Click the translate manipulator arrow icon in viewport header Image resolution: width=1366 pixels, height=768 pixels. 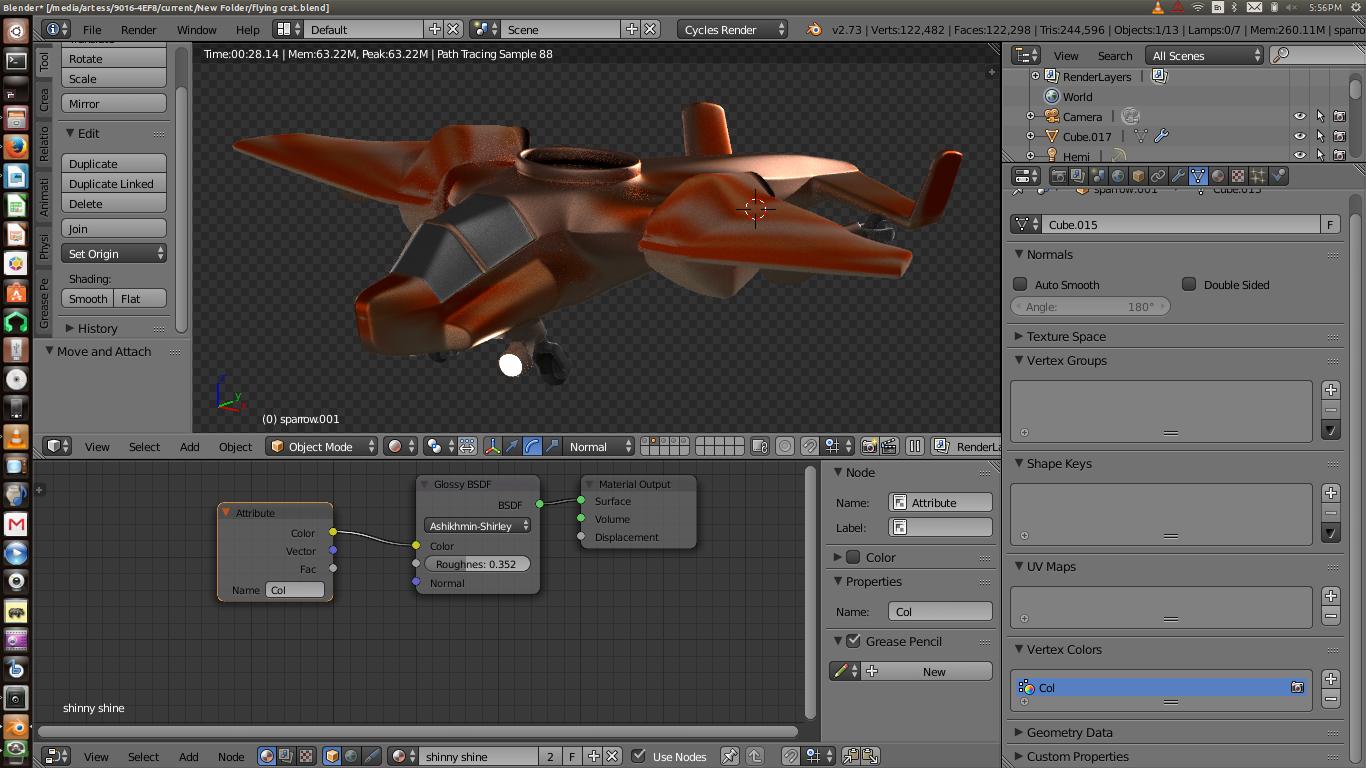coord(512,447)
